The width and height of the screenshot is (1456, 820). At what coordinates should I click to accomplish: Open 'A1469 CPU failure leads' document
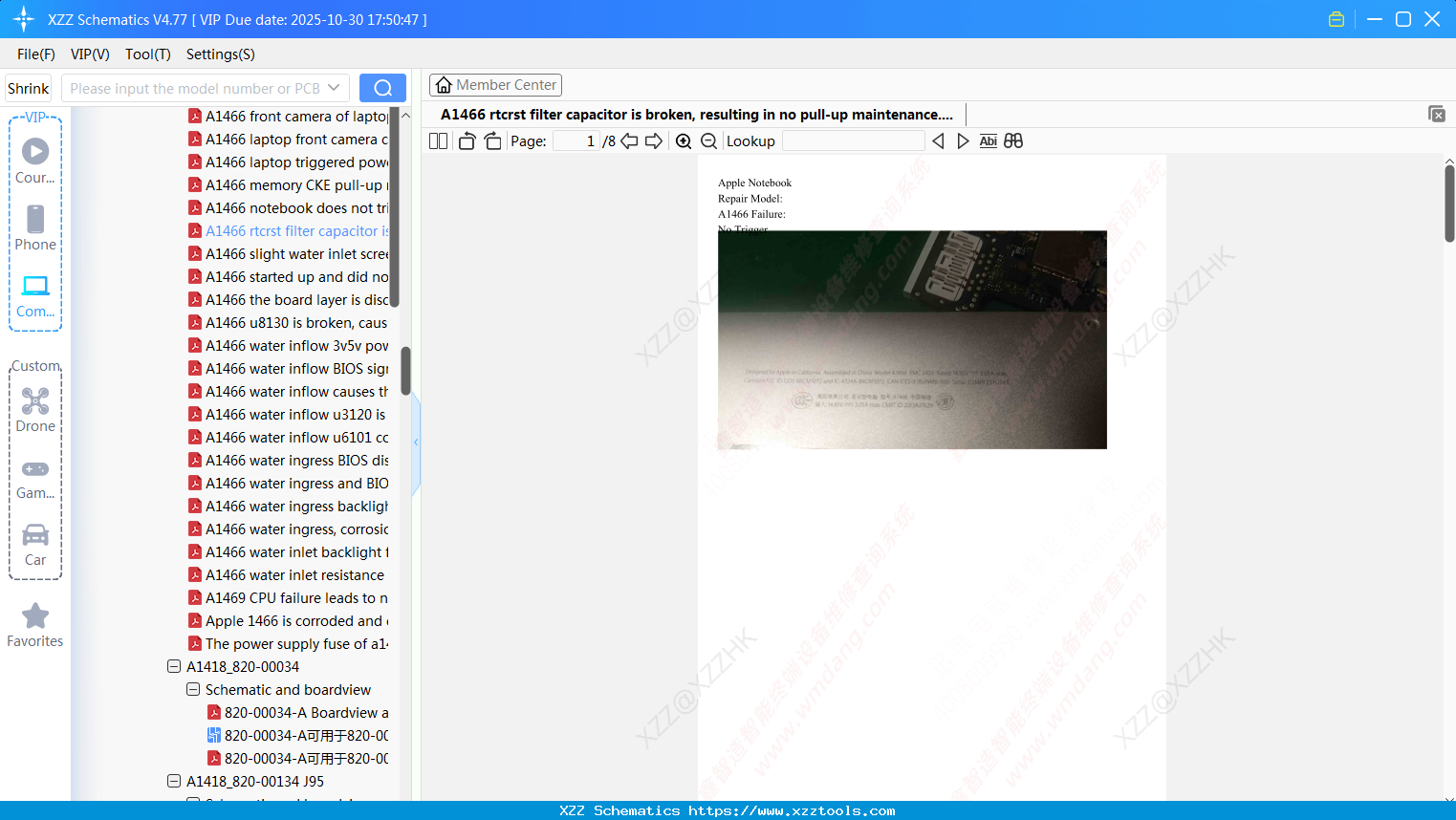(x=289, y=597)
